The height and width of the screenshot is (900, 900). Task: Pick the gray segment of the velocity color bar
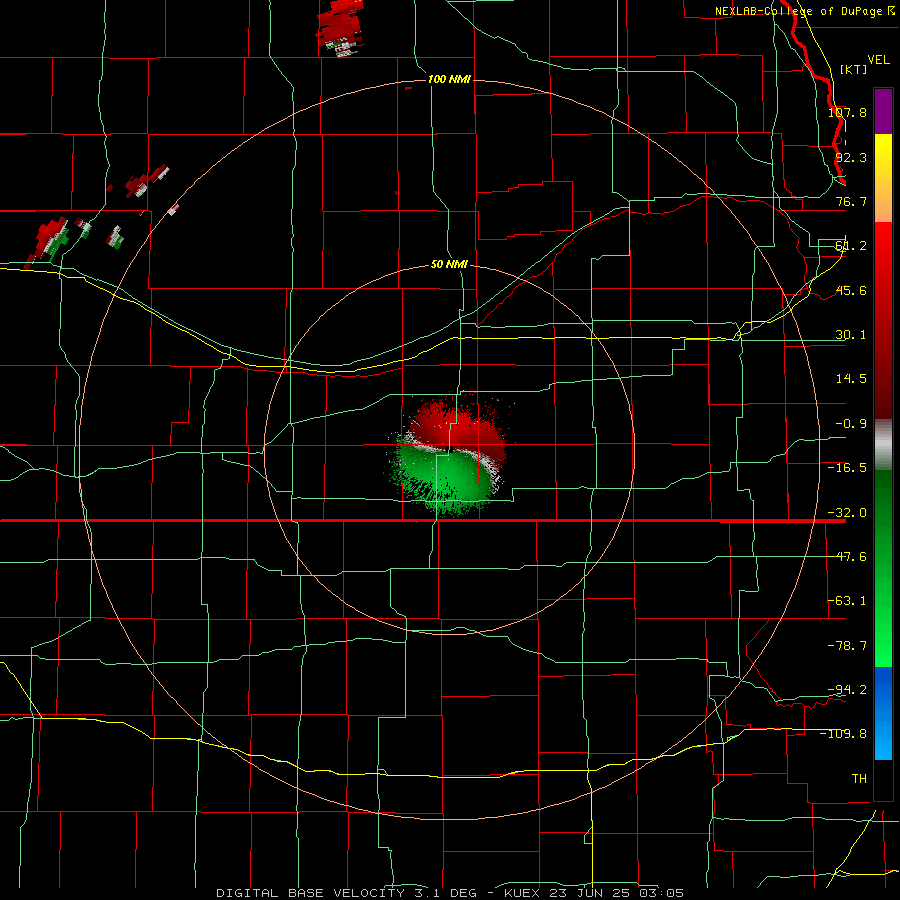883,445
